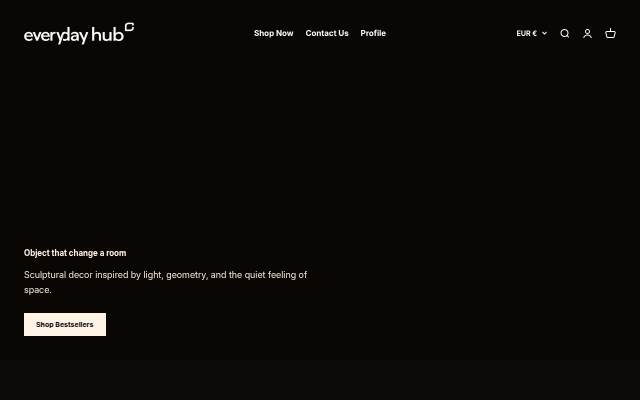Click the word 'hub' in the logo
Screen dimensions: 640x400
coord(107,35)
